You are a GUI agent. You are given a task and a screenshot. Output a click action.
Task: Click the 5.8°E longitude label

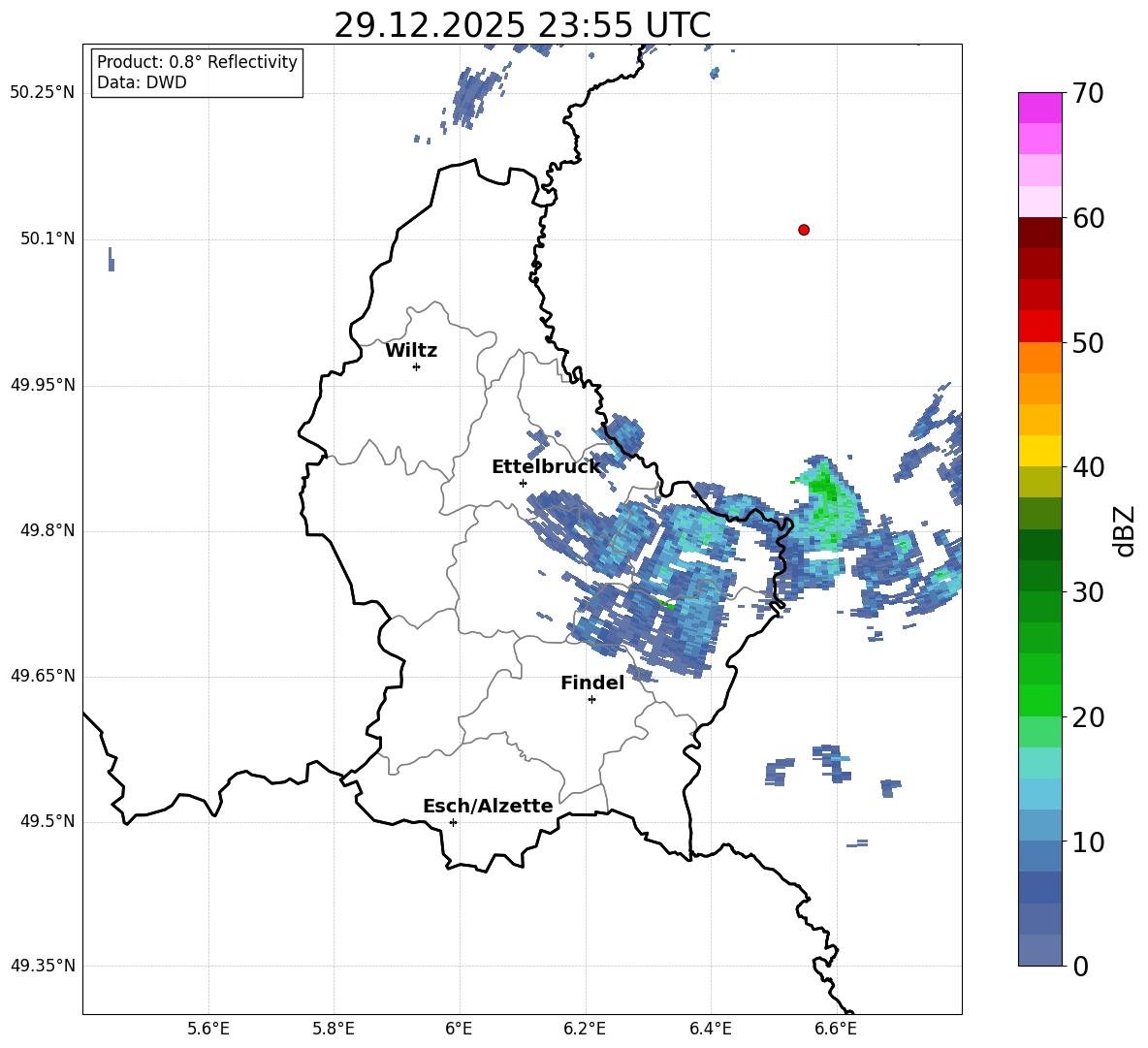[334, 1029]
